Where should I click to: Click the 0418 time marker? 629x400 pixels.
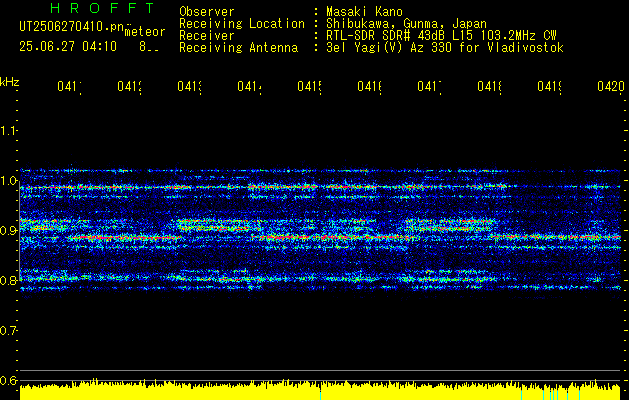click(489, 87)
